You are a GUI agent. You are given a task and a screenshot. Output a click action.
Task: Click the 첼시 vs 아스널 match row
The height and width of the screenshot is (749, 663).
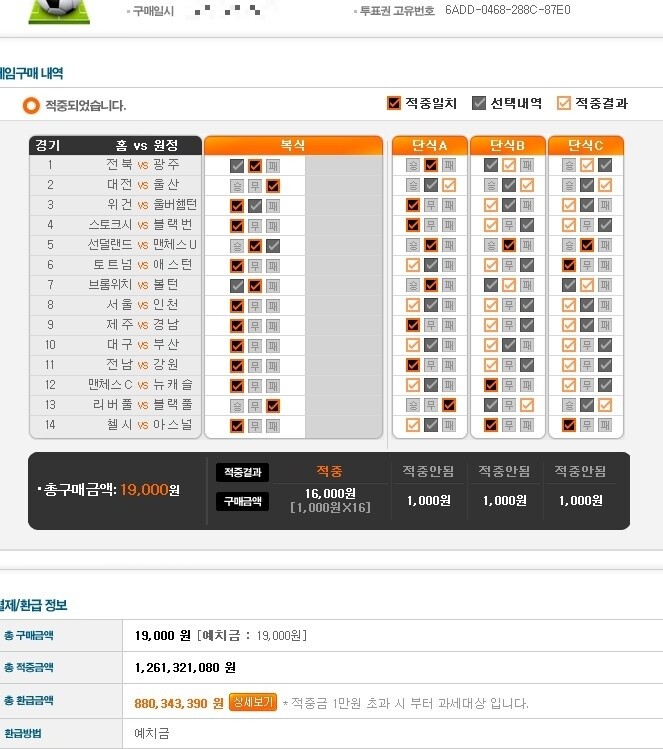point(115,425)
